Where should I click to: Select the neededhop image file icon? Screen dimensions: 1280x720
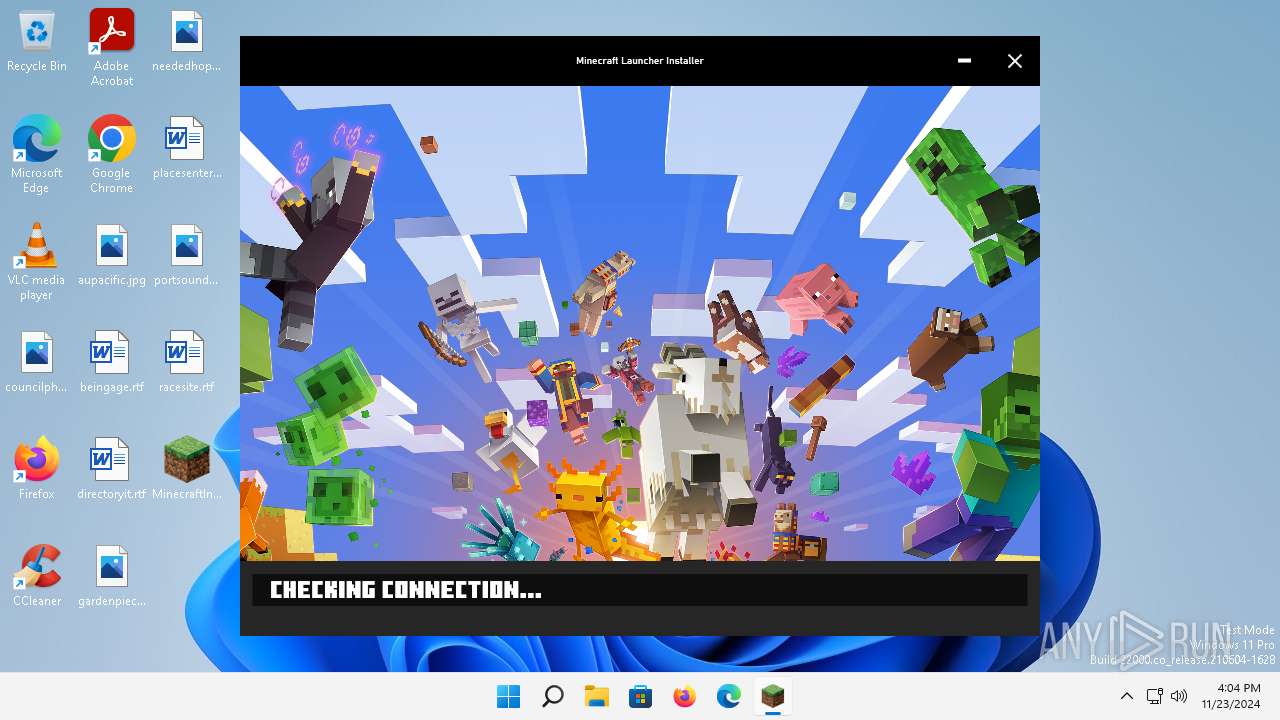click(x=187, y=41)
